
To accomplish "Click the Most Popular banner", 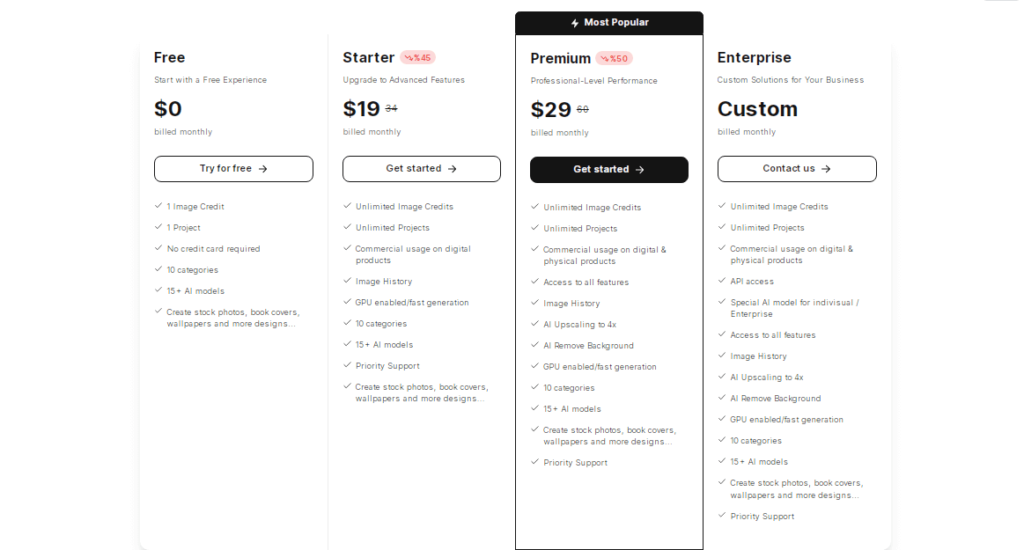I will [609, 23].
